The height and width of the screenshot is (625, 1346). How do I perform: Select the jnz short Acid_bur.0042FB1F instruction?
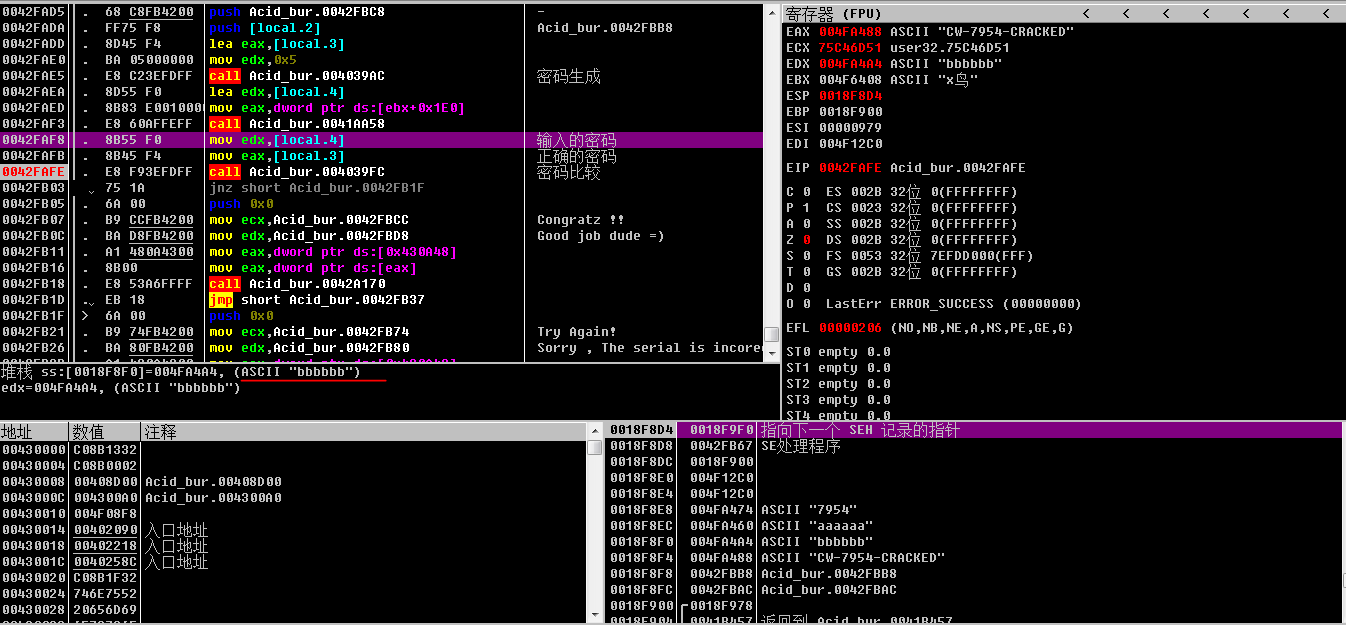pyautogui.click(x=316, y=188)
